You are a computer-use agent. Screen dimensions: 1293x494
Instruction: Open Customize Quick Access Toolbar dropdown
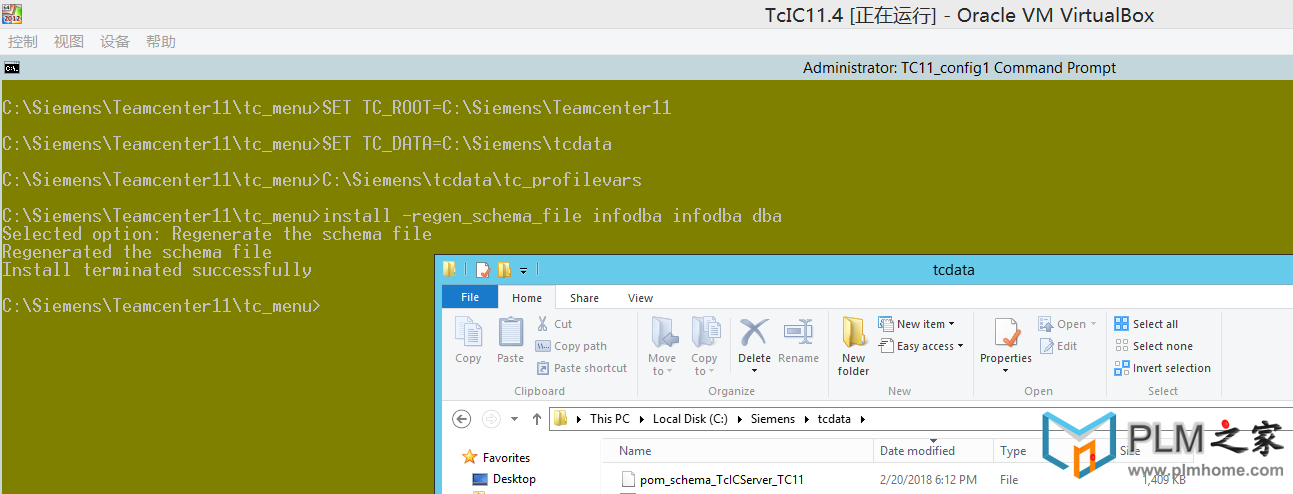pos(523,271)
